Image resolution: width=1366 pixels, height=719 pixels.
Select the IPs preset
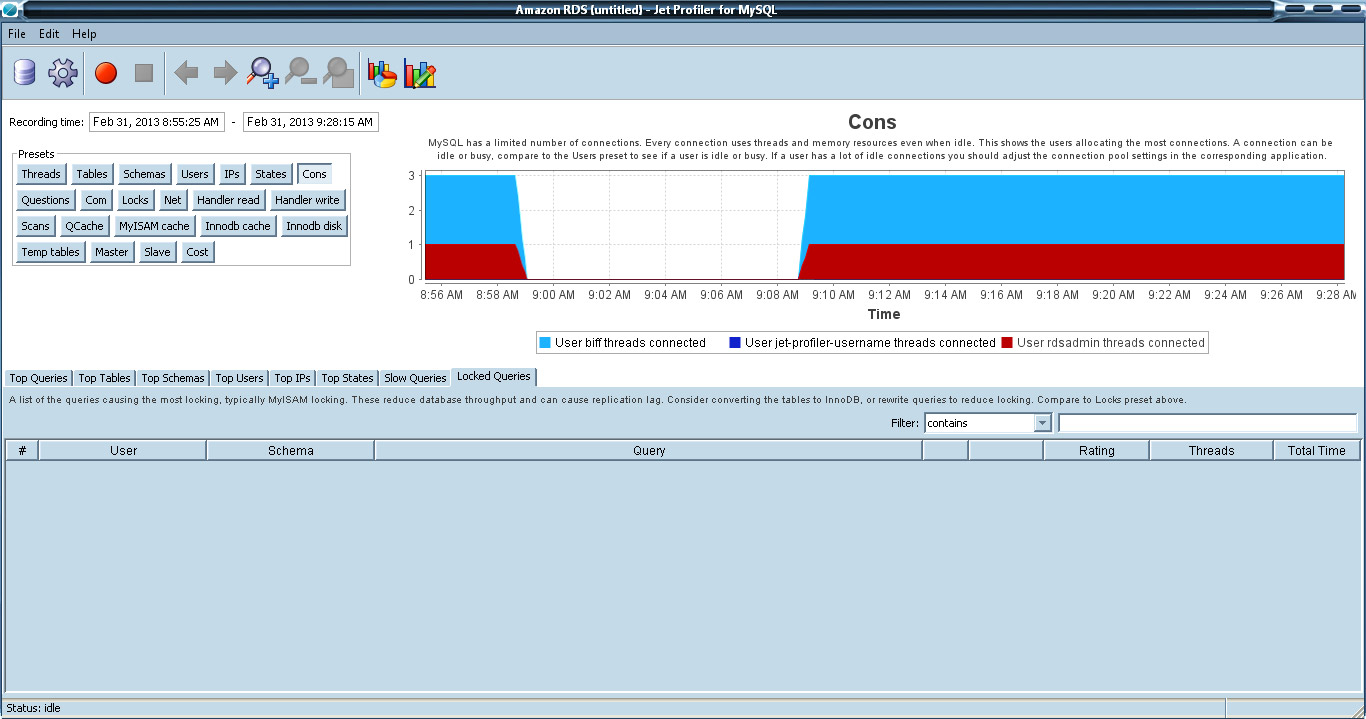pos(232,174)
